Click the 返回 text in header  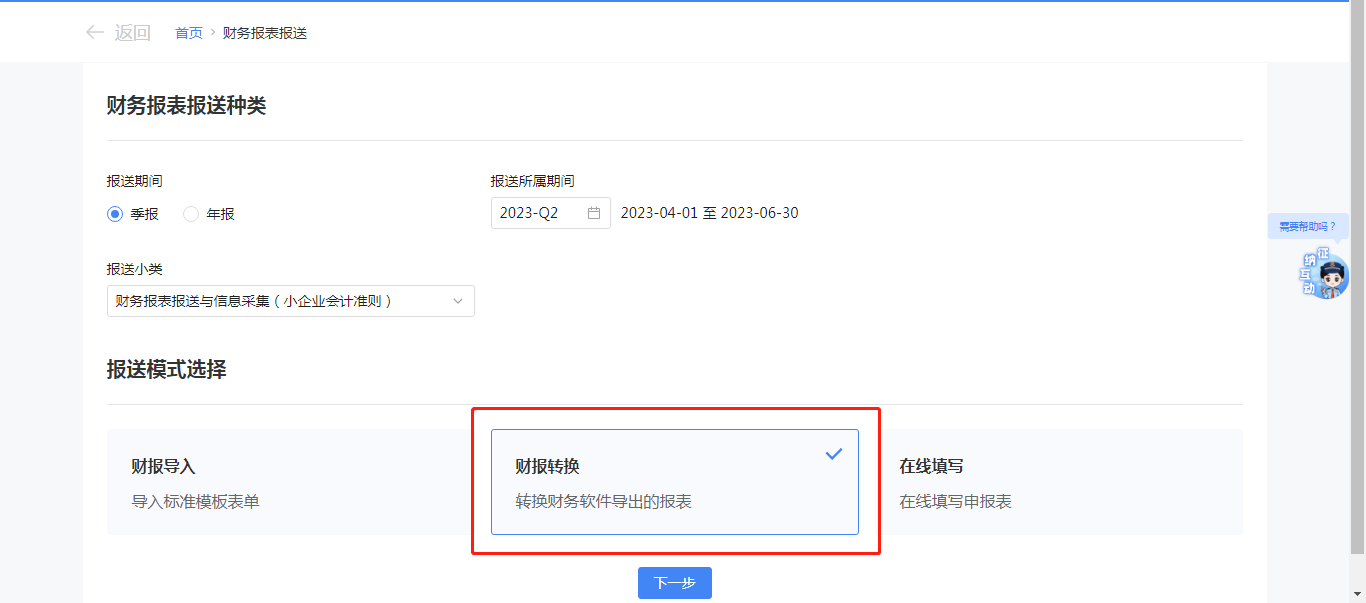[x=132, y=33]
